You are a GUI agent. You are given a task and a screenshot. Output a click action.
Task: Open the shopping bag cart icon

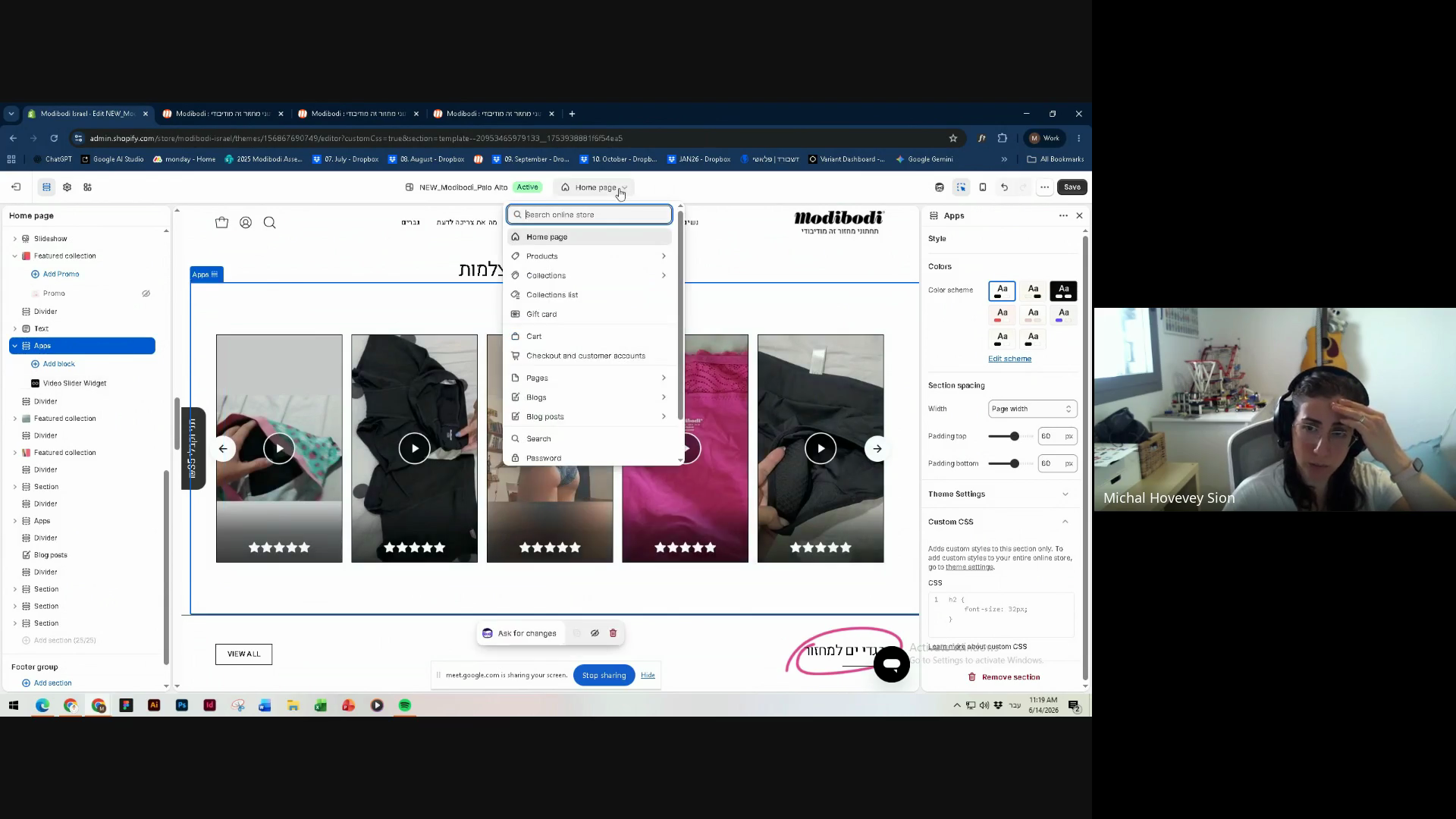click(221, 222)
